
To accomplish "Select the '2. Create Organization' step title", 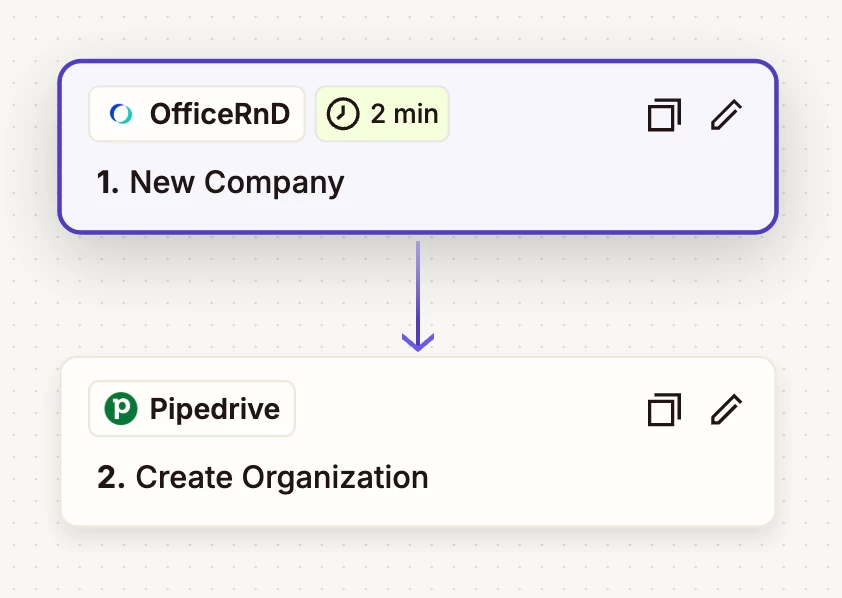I will point(263,477).
